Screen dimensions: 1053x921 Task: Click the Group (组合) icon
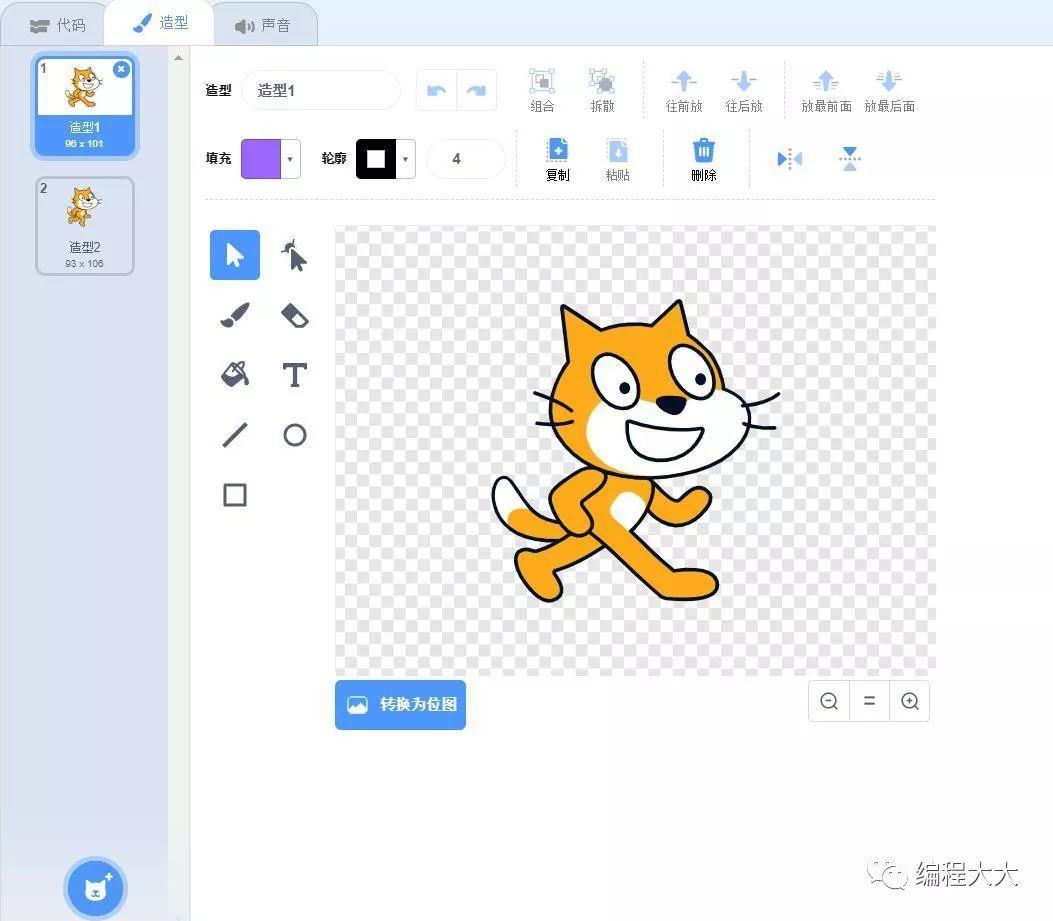pos(542,90)
